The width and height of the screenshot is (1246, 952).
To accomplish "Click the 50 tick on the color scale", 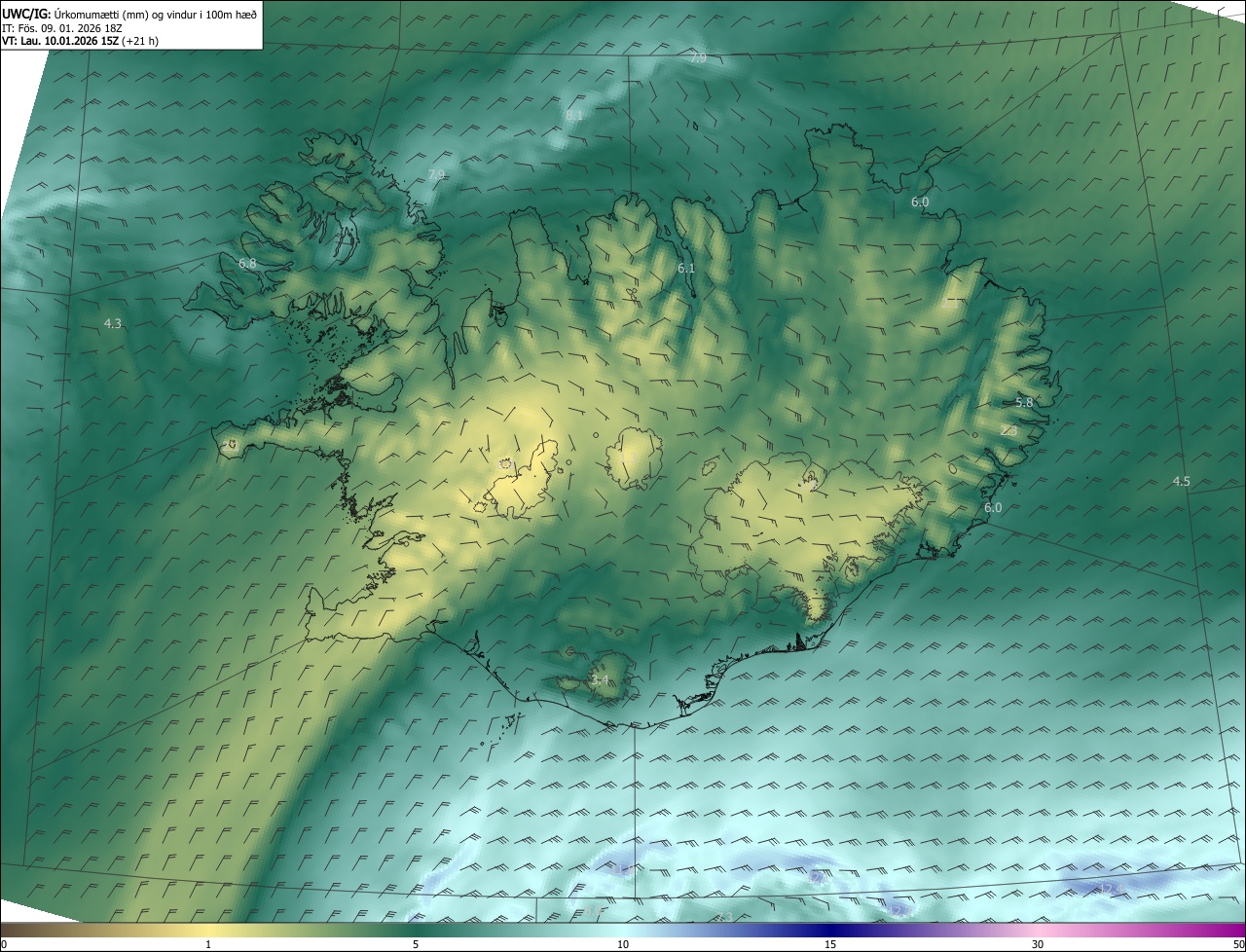I will 1238,944.
